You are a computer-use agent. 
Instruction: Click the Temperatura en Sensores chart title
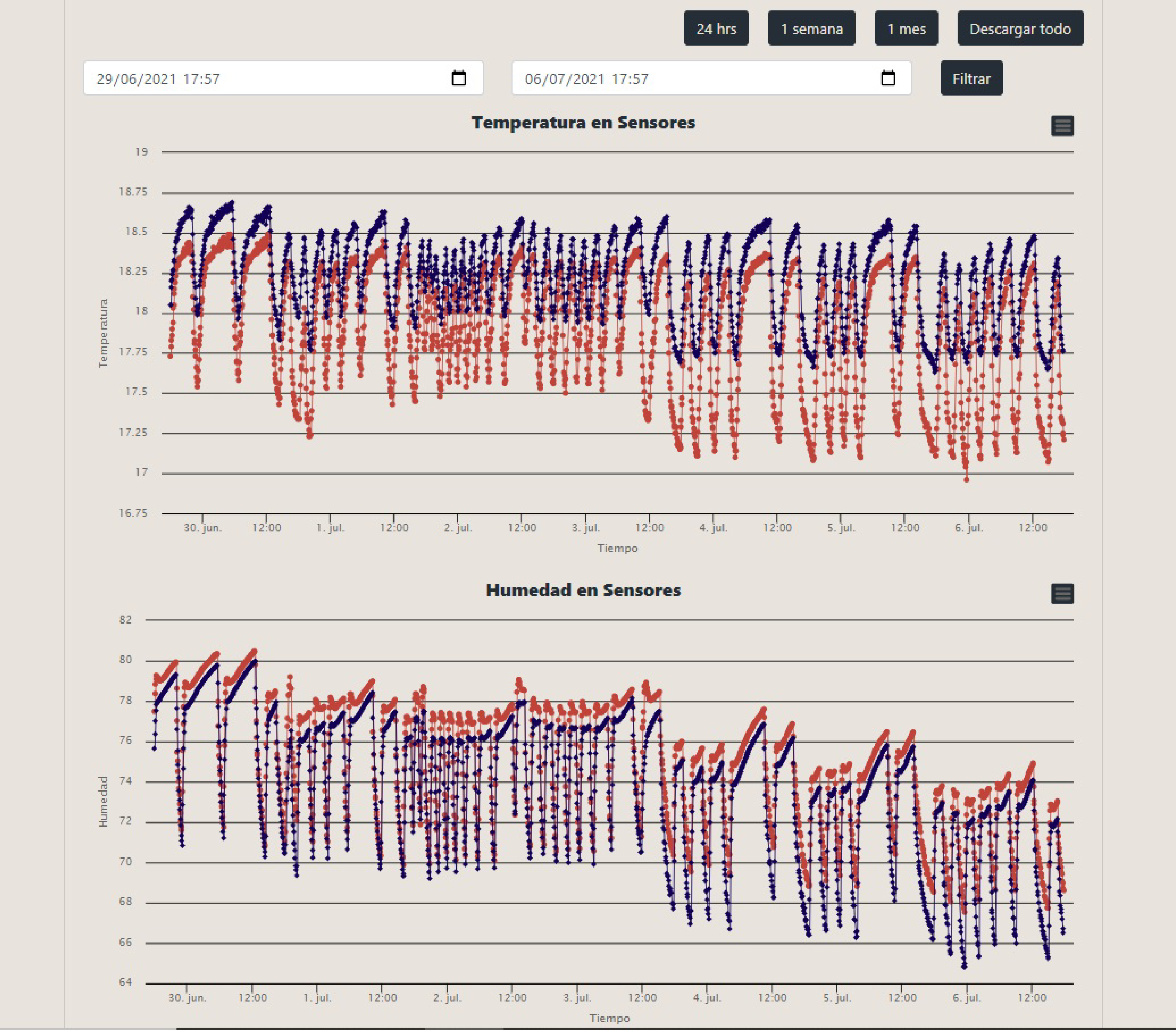point(583,122)
